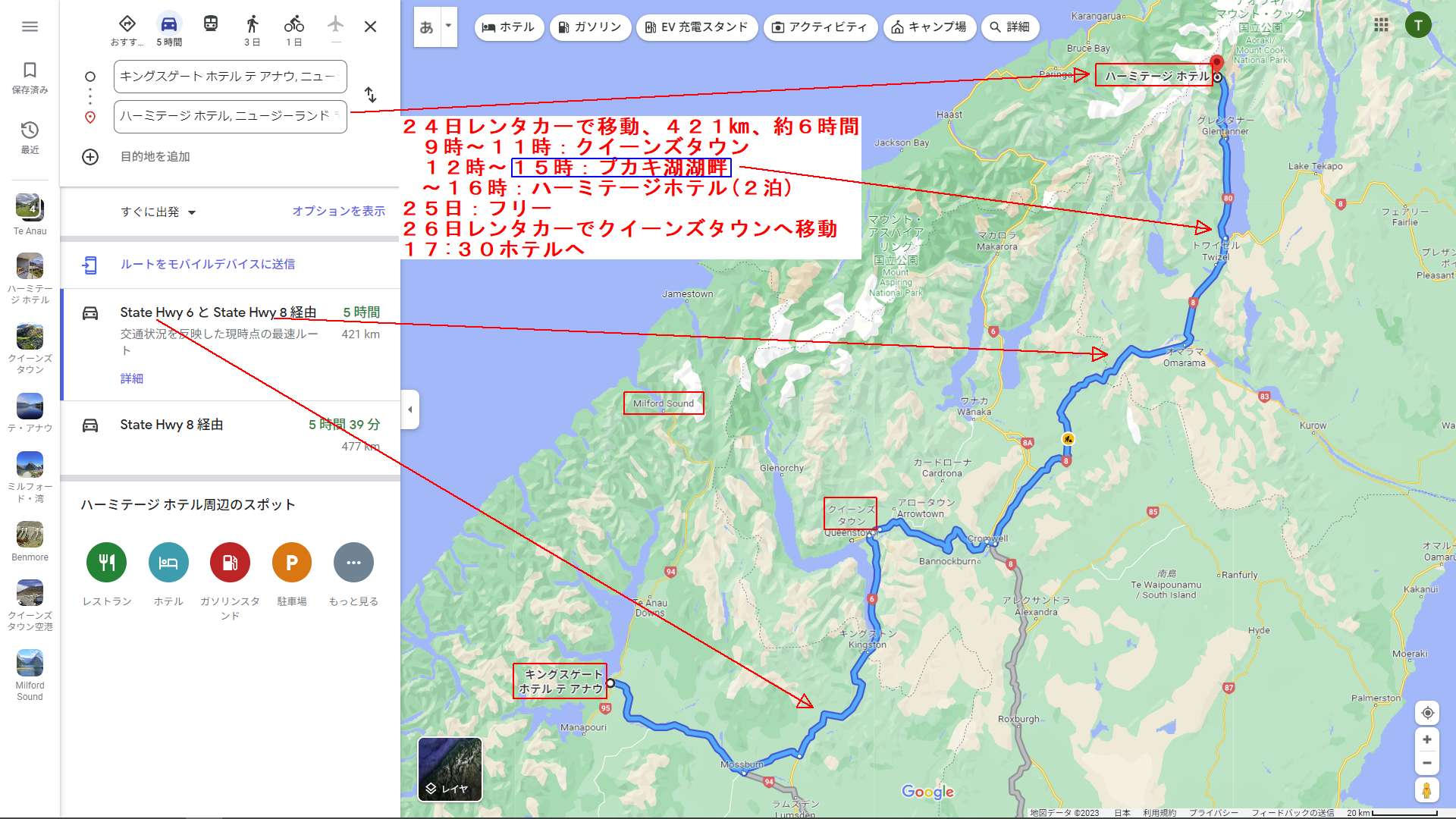Image resolution: width=1456 pixels, height=819 pixels.
Task: Expand the input mode dropdown arrow
Action: [x=448, y=27]
